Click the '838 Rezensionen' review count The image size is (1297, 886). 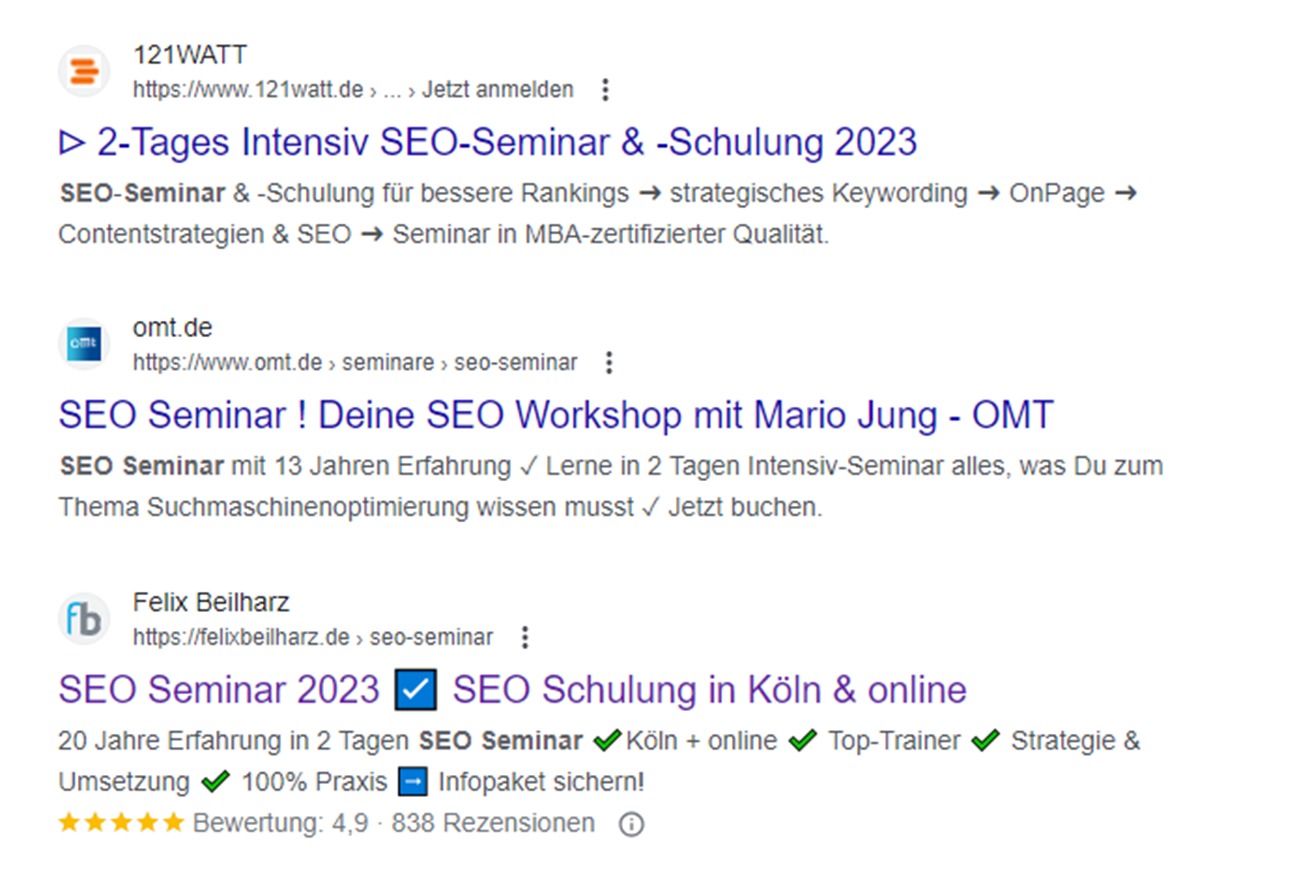coord(495,823)
